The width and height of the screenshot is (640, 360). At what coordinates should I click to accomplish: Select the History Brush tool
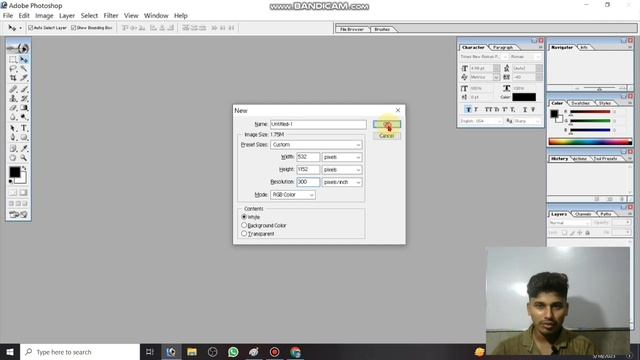point(24,98)
